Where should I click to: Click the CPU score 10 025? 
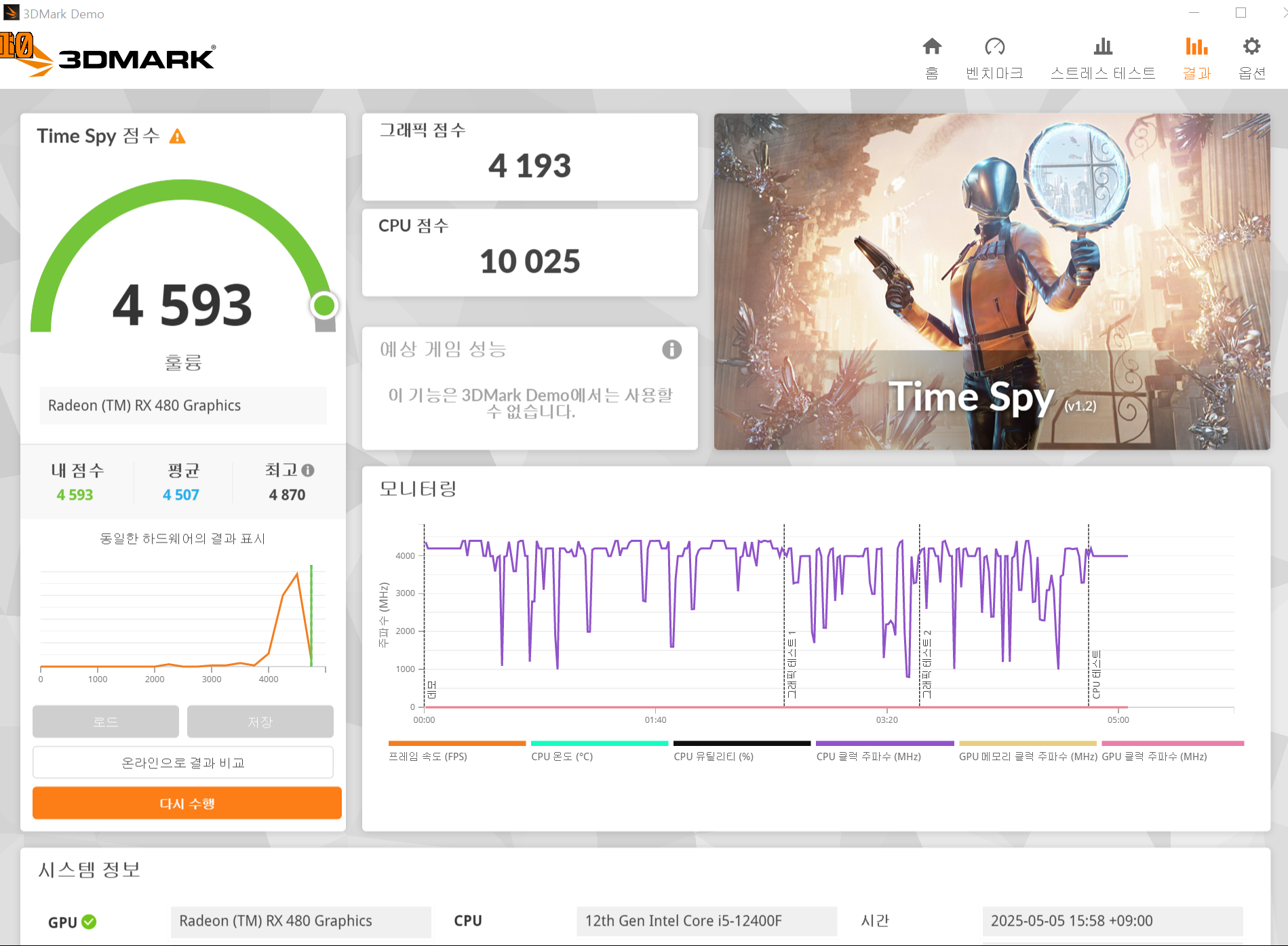pyautogui.click(x=530, y=262)
